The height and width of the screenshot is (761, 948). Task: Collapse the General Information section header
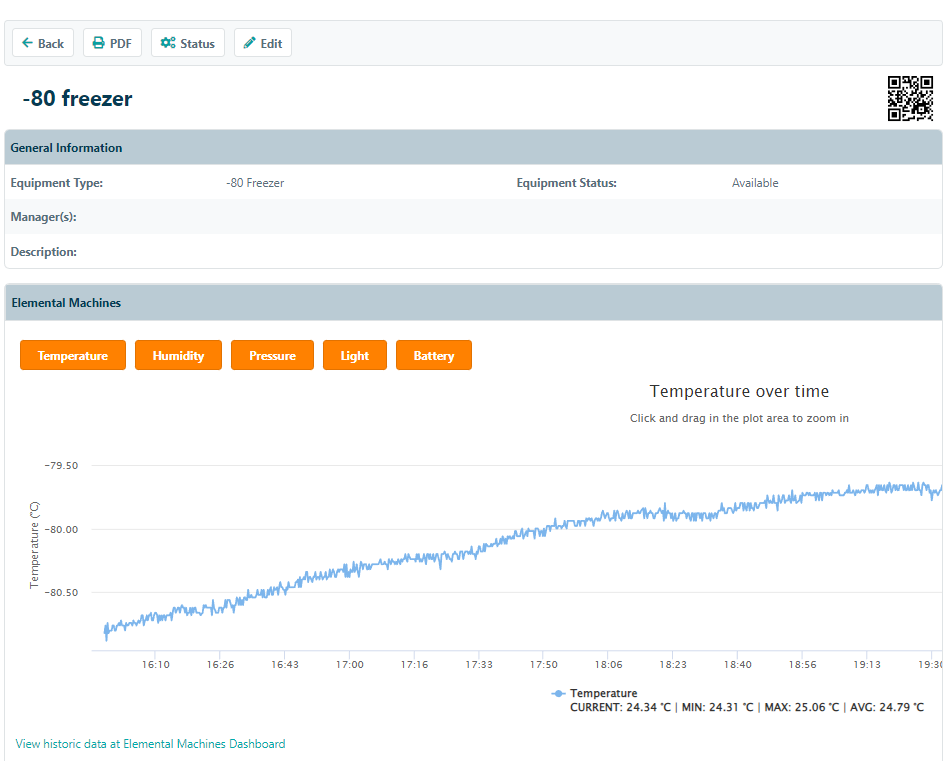click(x=66, y=148)
